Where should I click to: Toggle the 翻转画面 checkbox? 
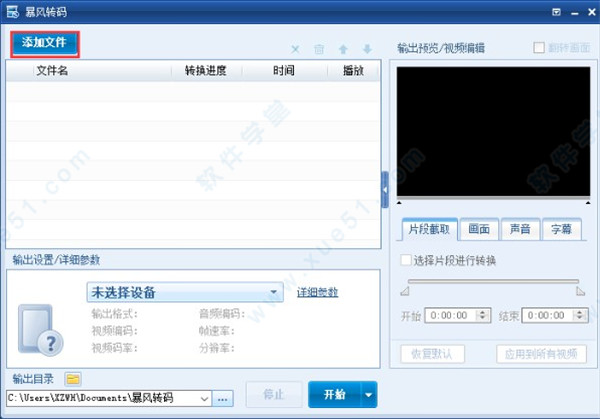tap(539, 48)
